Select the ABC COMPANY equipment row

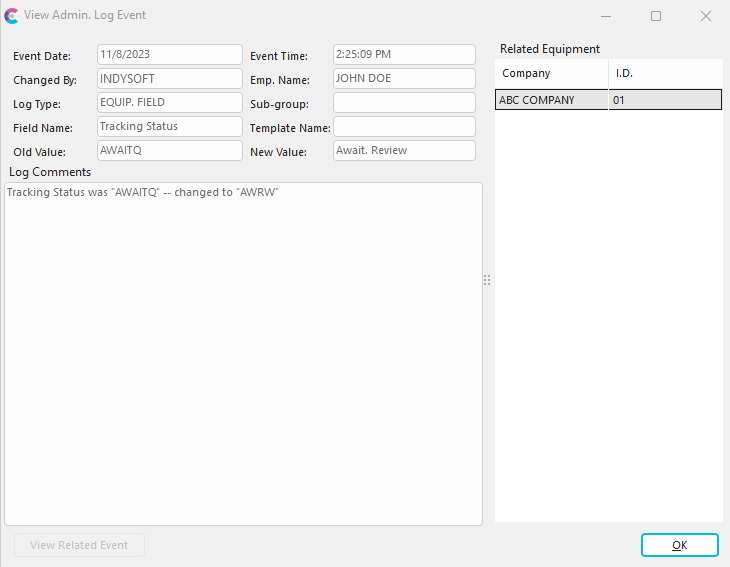point(550,100)
